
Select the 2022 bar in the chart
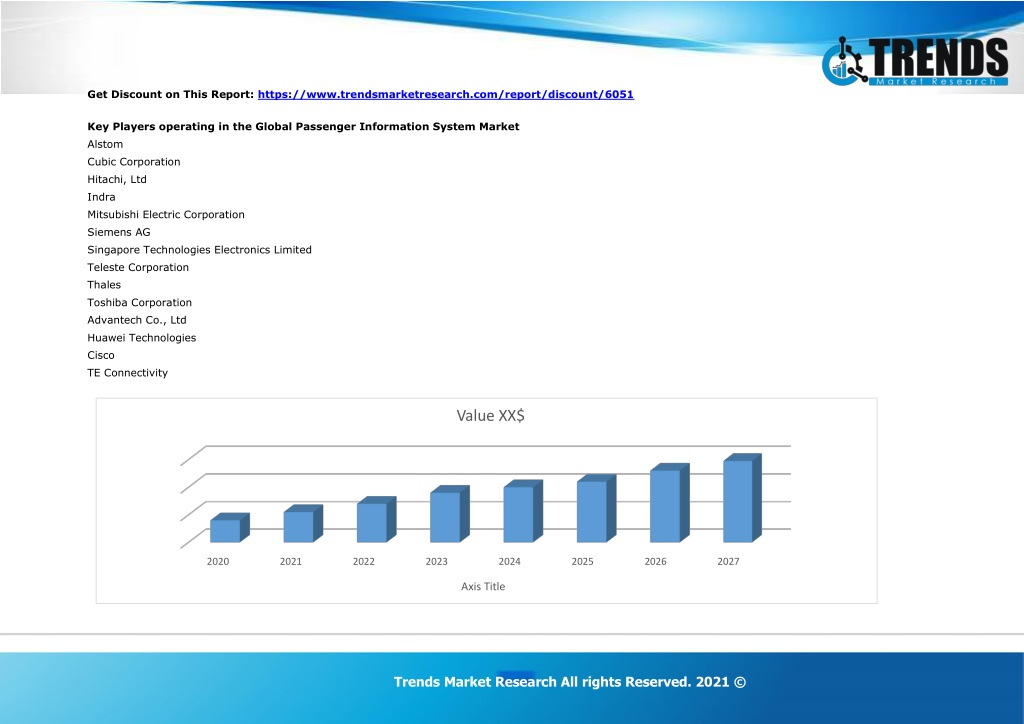point(376,520)
